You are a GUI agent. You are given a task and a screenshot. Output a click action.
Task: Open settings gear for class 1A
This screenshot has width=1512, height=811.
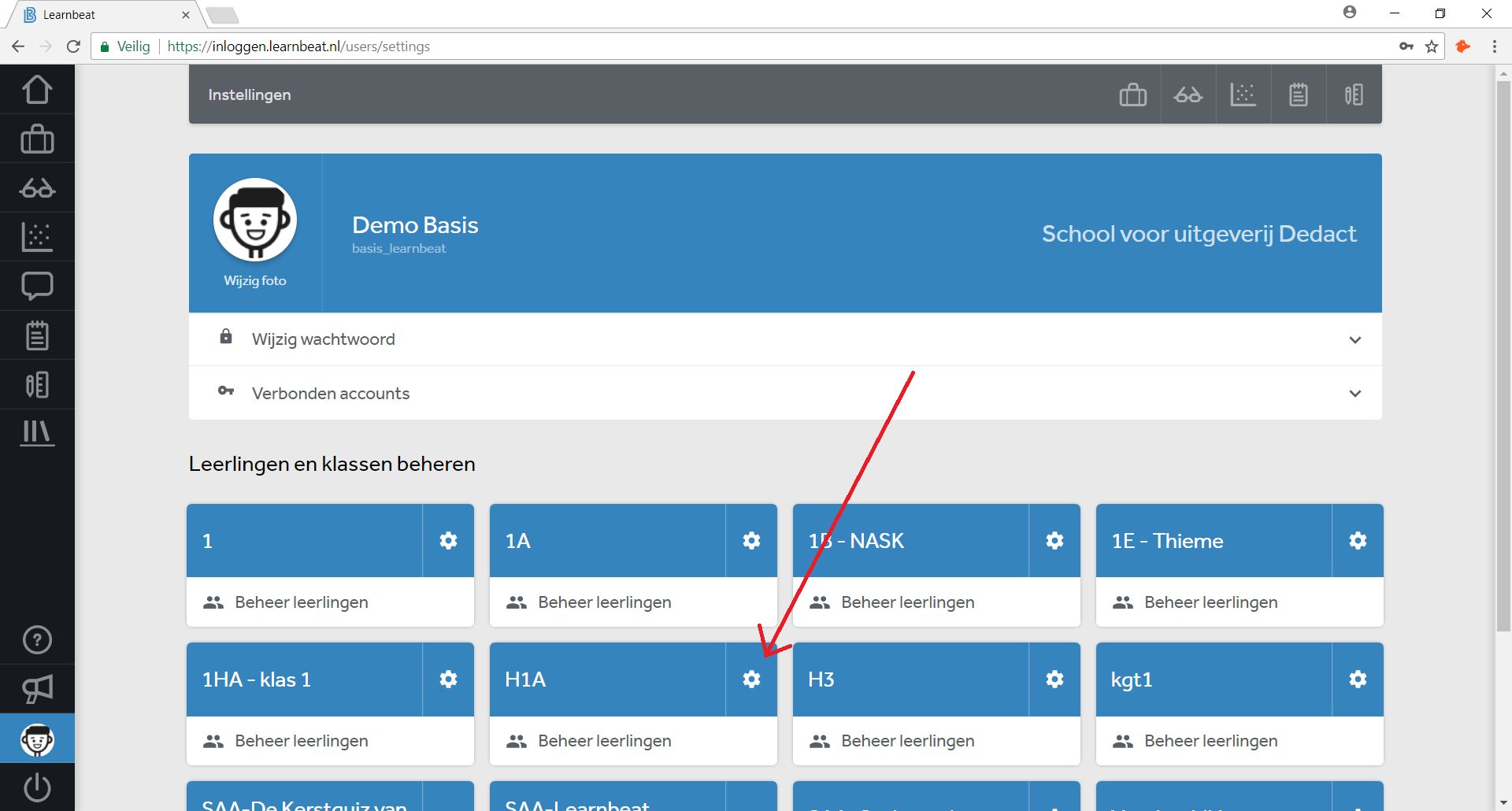[x=751, y=541]
